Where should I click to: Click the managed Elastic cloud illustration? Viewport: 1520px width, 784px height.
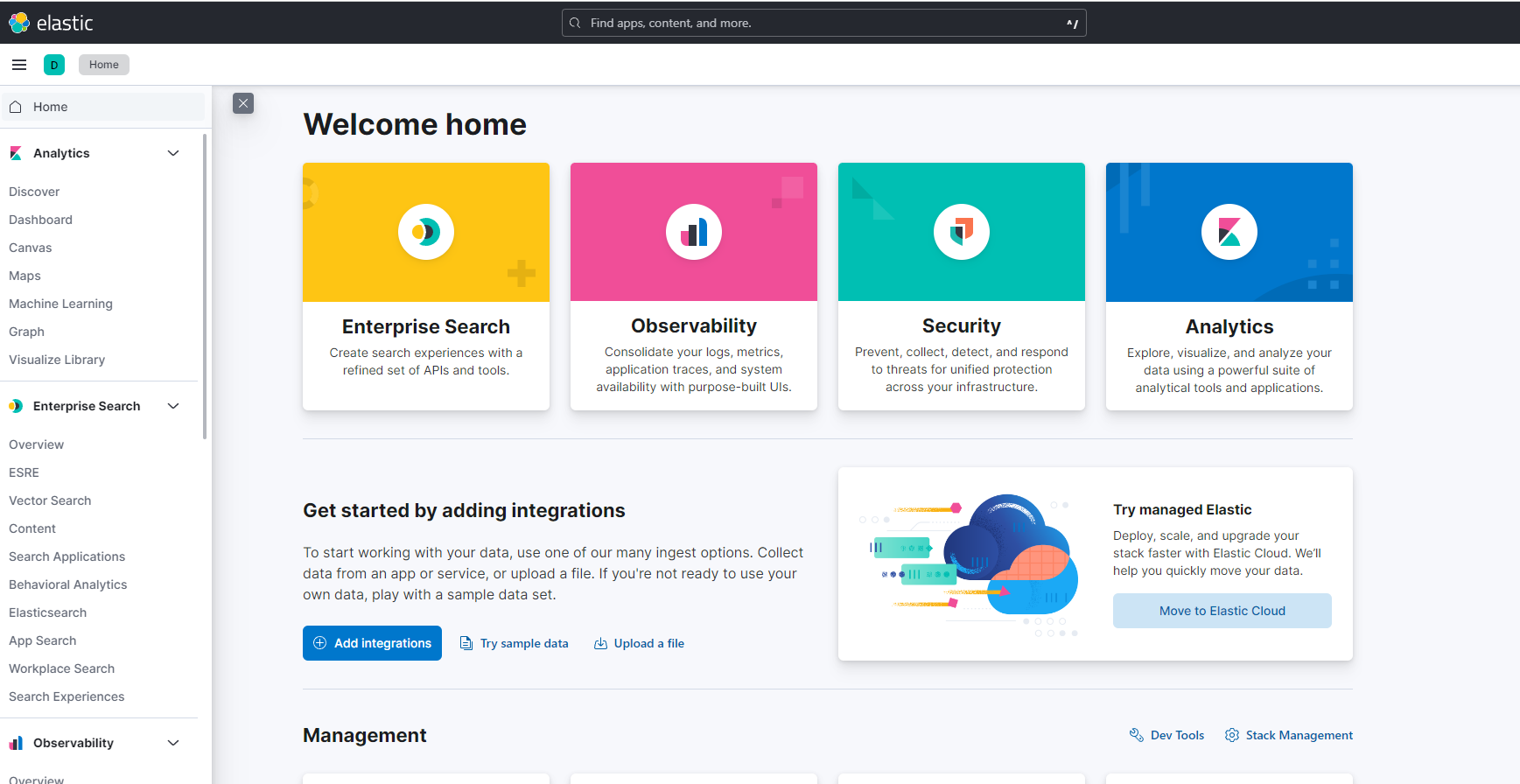(x=970, y=564)
